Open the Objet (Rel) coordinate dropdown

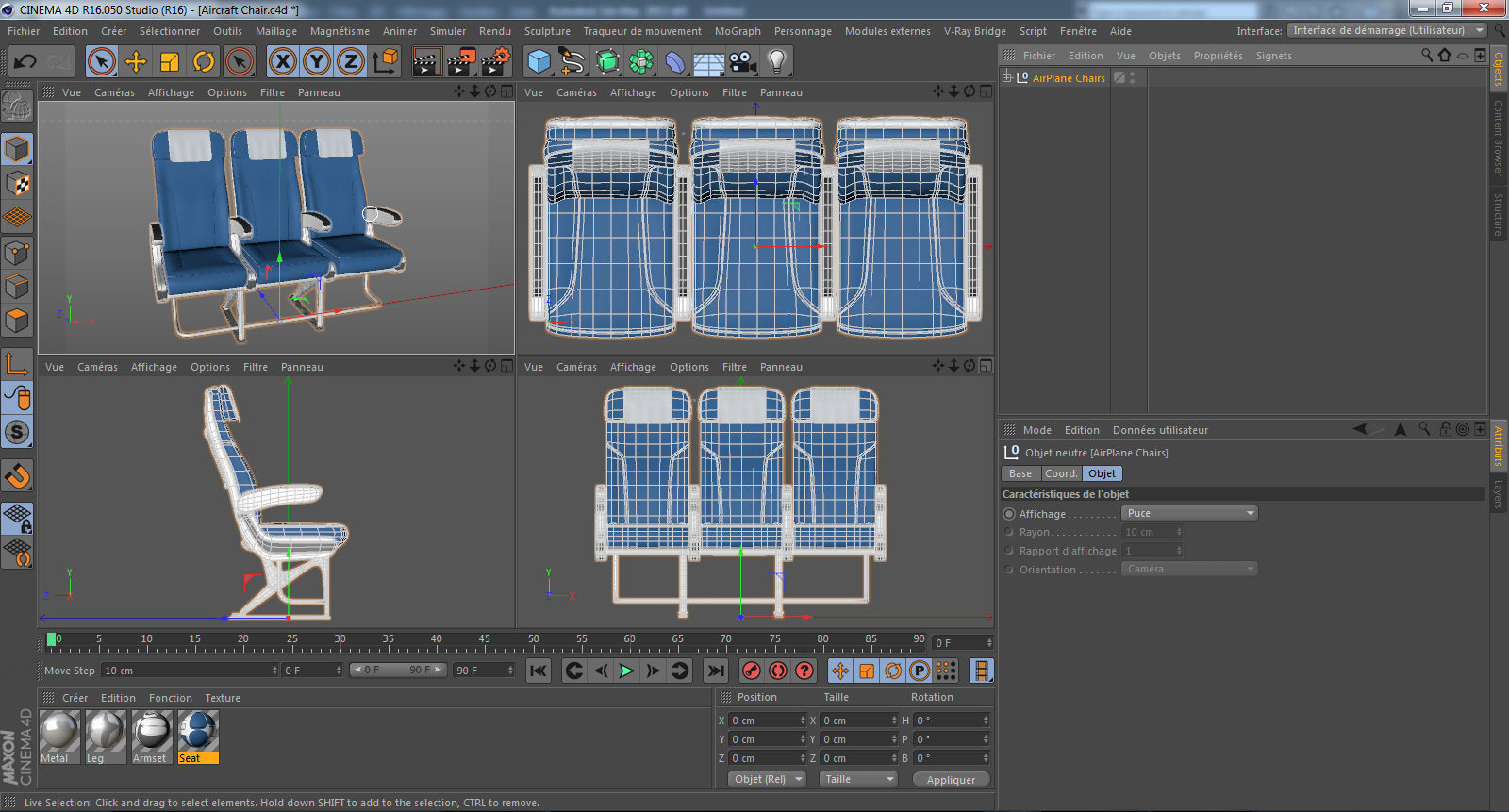(767, 779)
